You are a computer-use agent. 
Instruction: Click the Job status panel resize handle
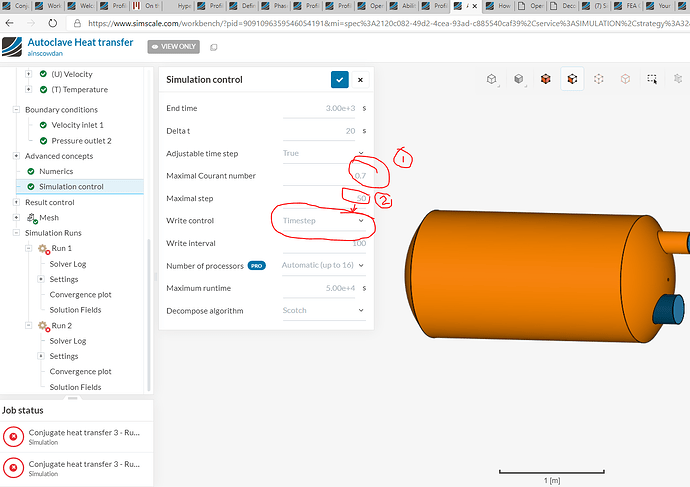click(73, 398)
